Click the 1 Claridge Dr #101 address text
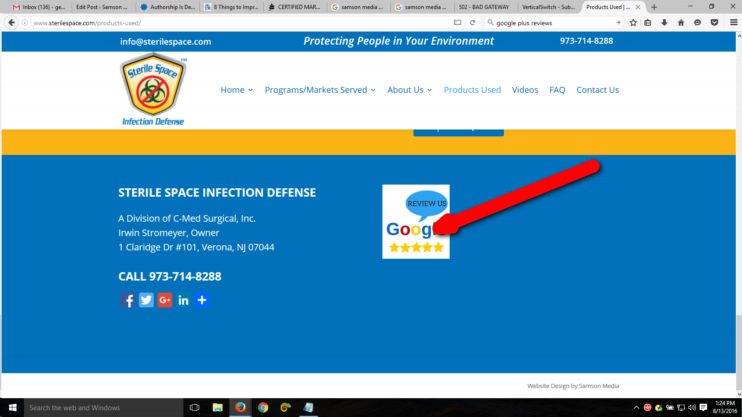Viewport: 742px width, 417px height. [x=196, y=247]
